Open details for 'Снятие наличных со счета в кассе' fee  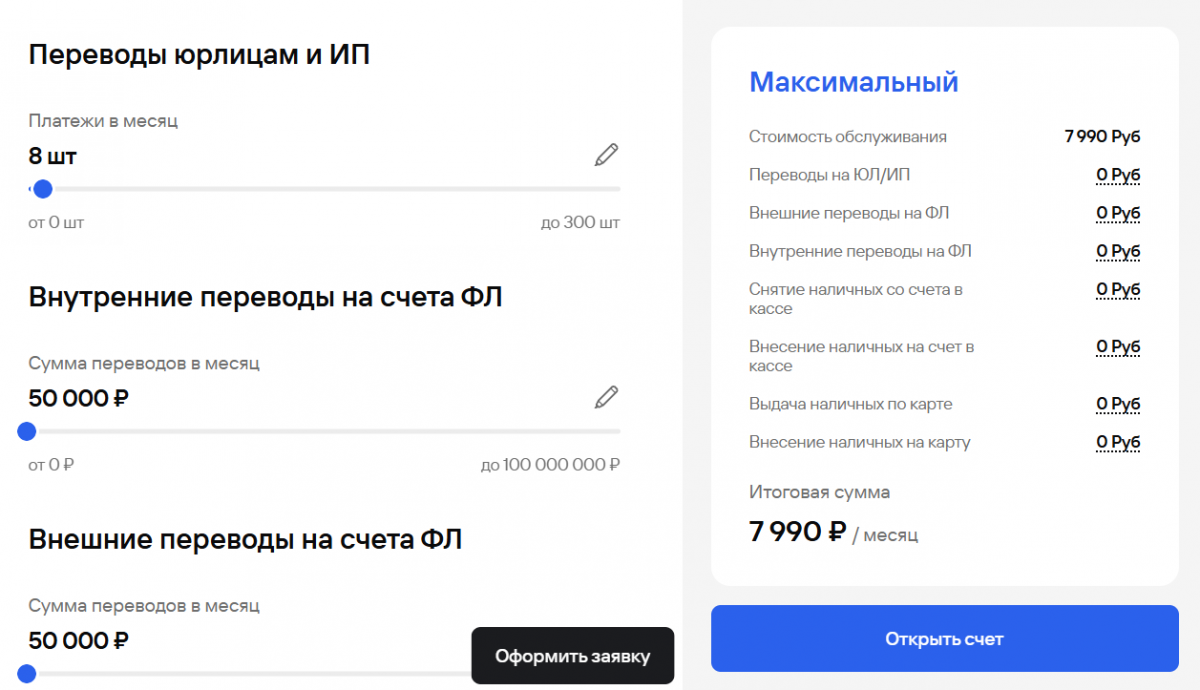click(x=1118, y=289)
